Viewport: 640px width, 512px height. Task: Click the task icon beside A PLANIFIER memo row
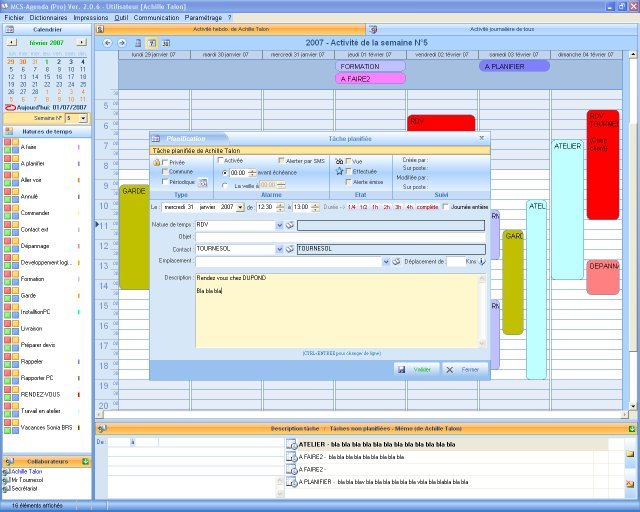[291, 482]
